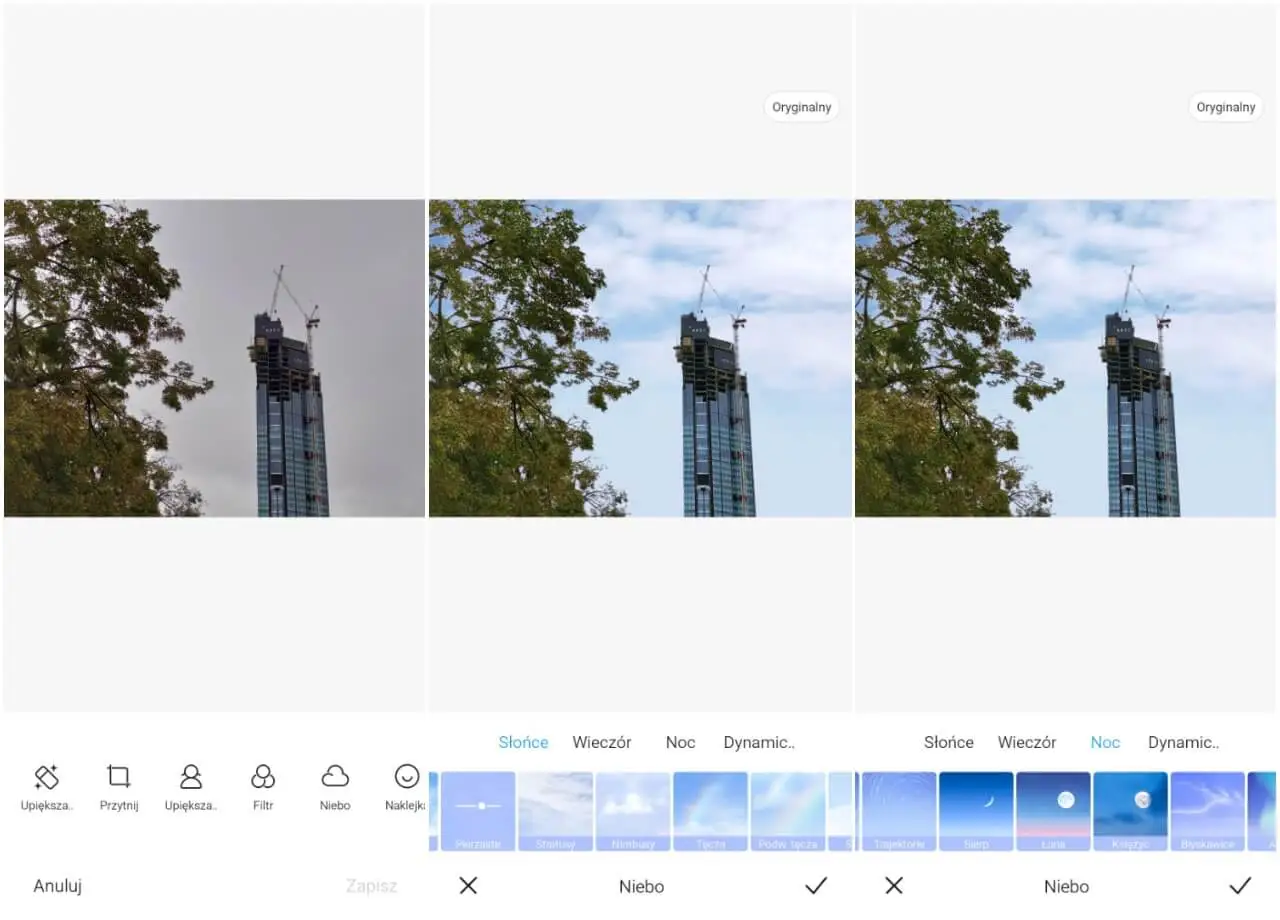The image size is (1280, 920).
Task: Select the highlighted blue Noc tab
Action: pos(1105,742)
